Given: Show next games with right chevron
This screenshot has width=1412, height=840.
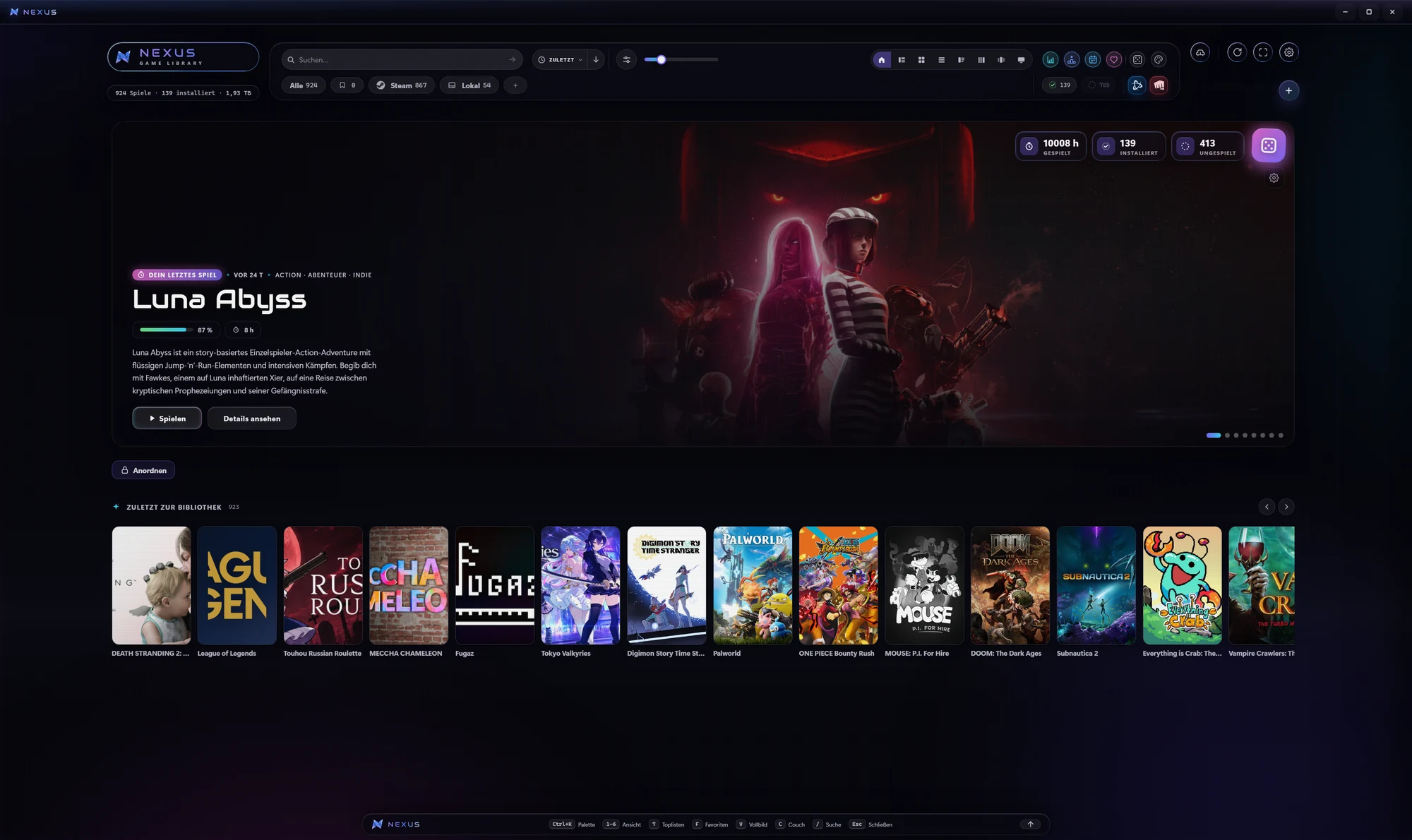Looking at the screenshot, I should click(x=1286, y=507).
